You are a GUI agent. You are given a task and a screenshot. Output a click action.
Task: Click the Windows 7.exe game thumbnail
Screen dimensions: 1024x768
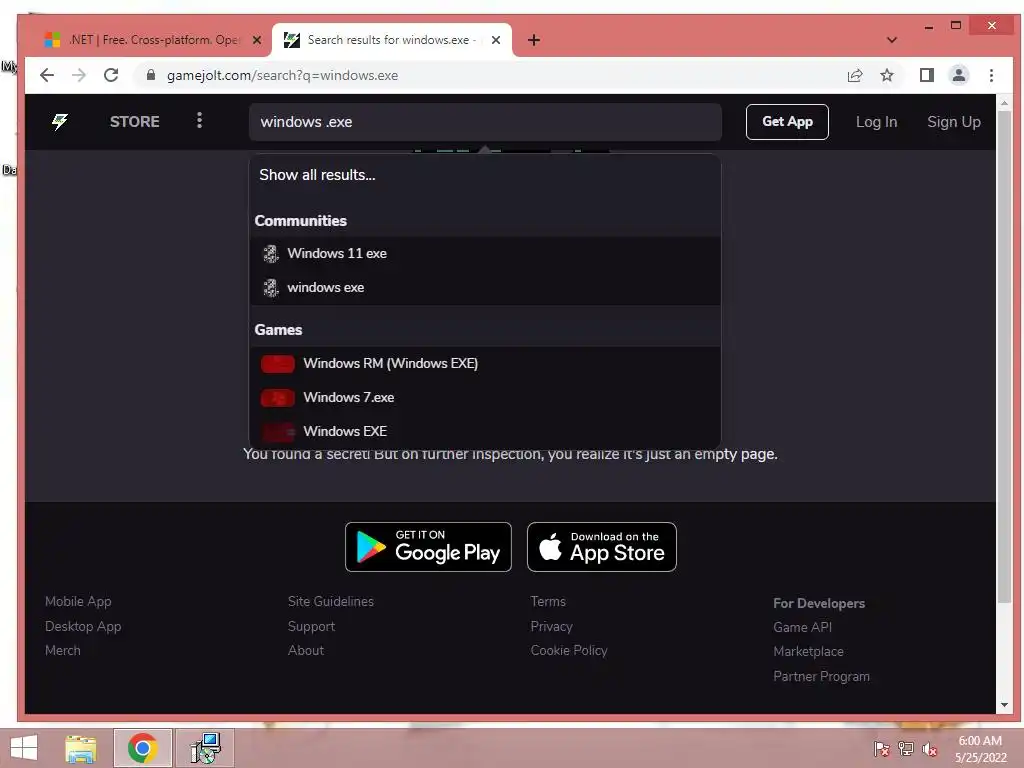coord(278,398)
